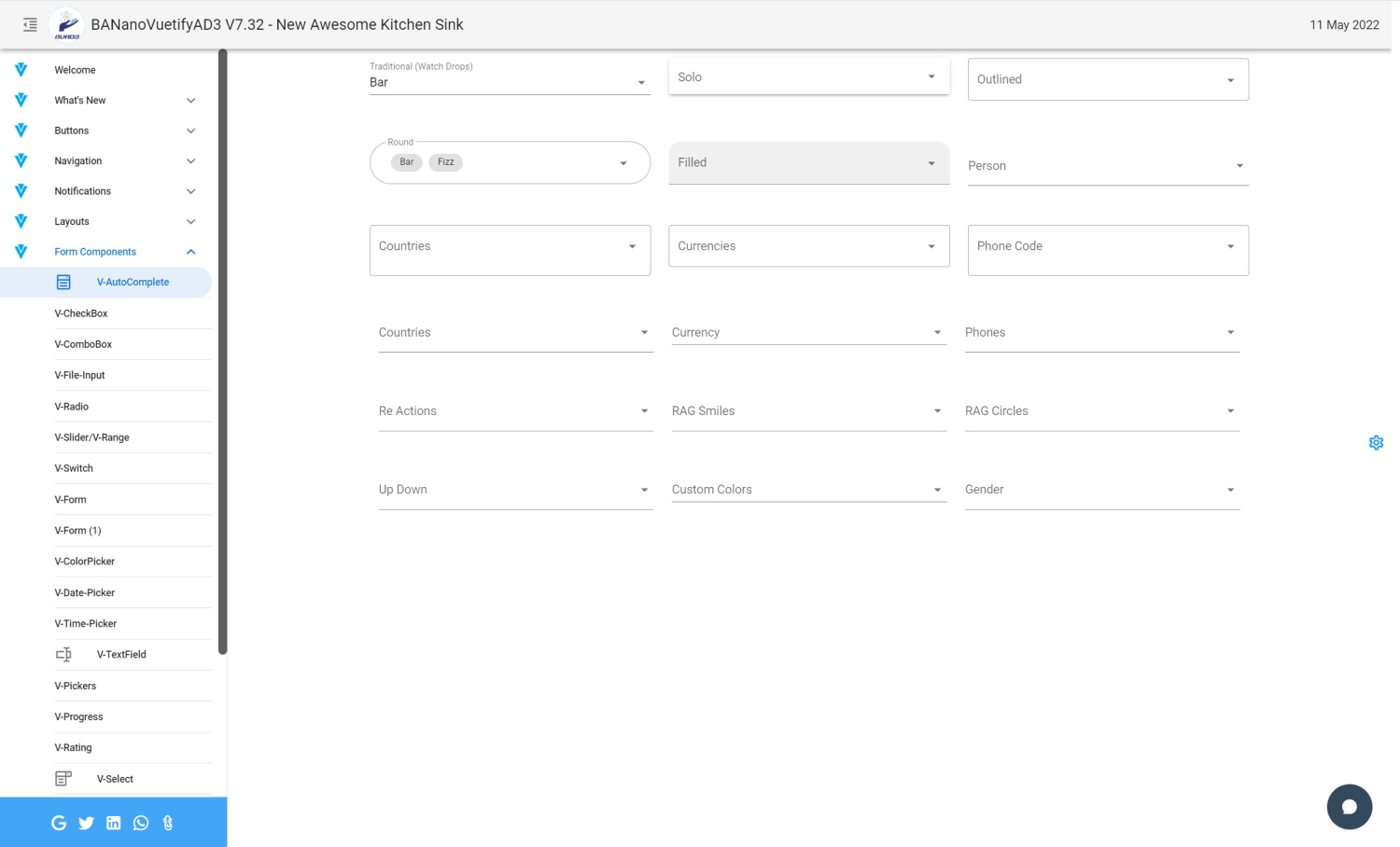Click the V-Select list icon
The height and width of the screenshot is (847, 1400).
tap(63, 779)
